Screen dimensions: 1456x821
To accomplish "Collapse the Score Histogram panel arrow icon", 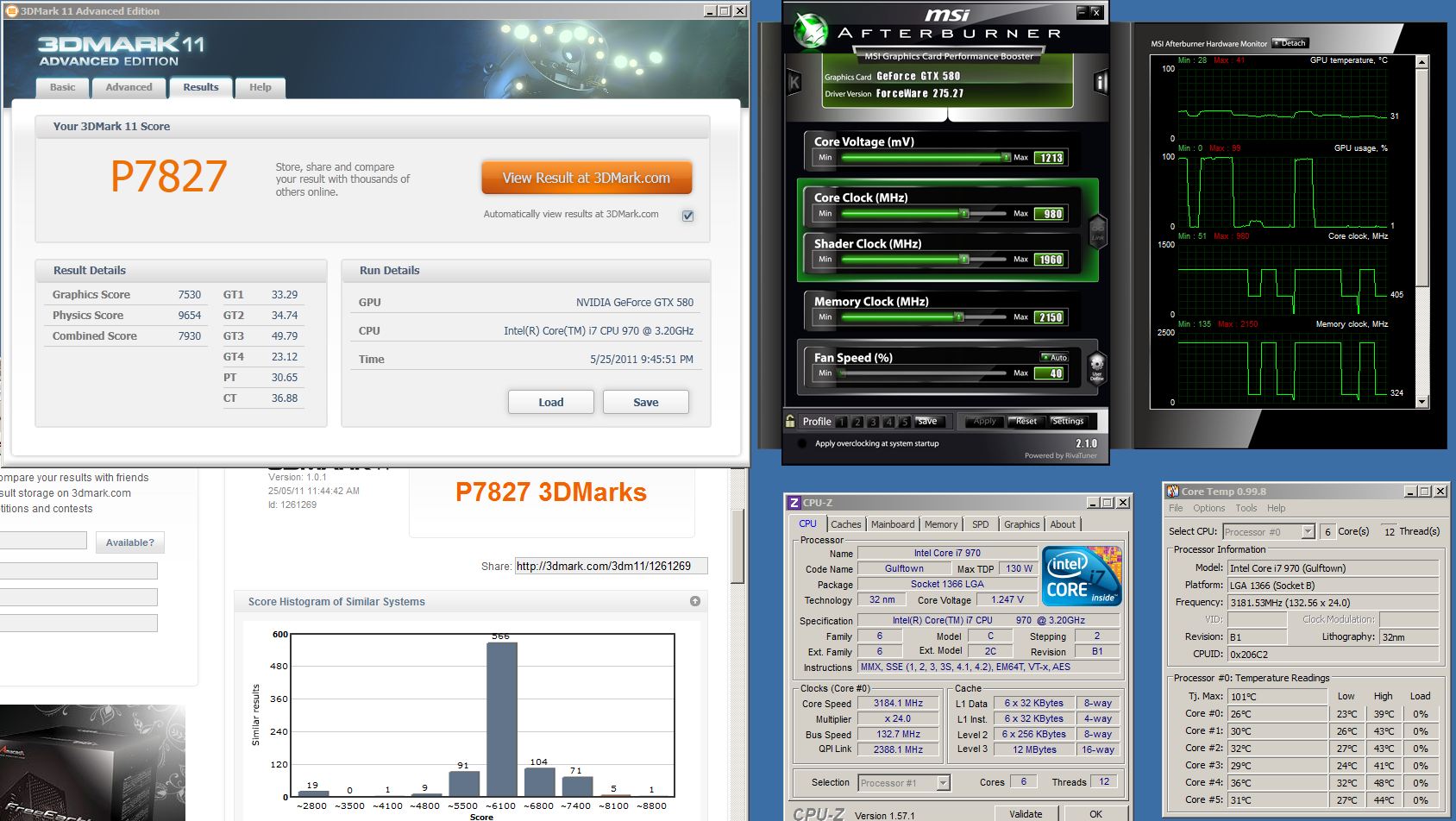I will 695,601.
